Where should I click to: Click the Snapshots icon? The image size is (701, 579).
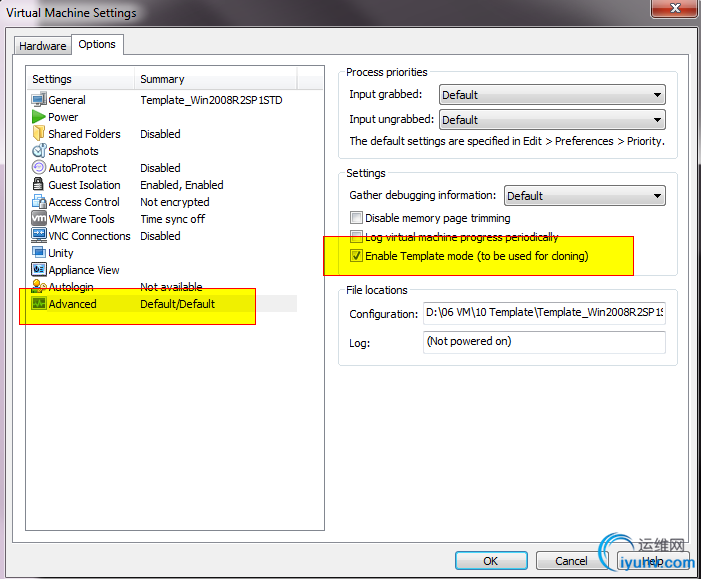pyautogui.click(x=39, y=151)
